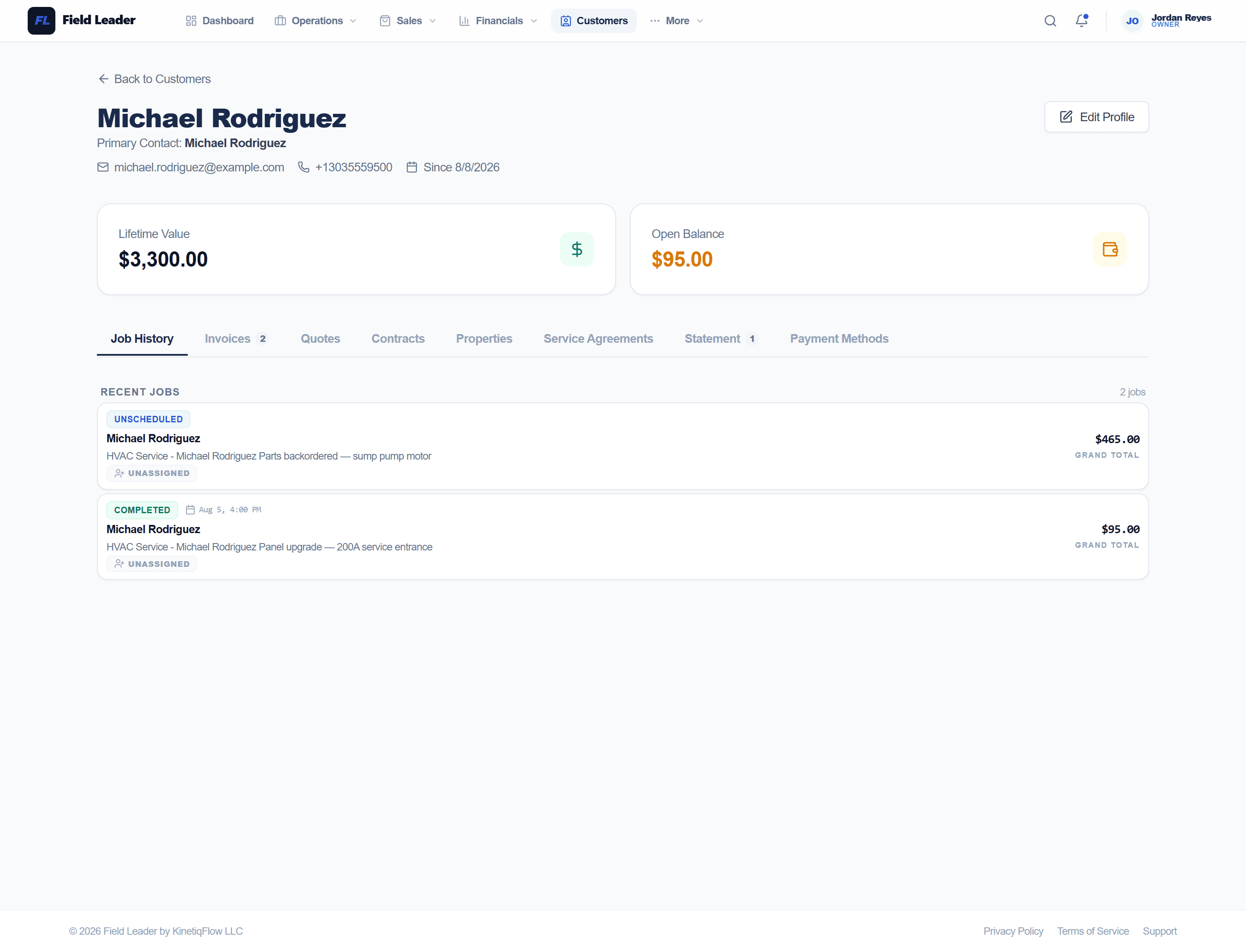Viewport: 1246px width, 952px height.
Task: Click the Operations briefcase icon
Action: pos(280,21)
